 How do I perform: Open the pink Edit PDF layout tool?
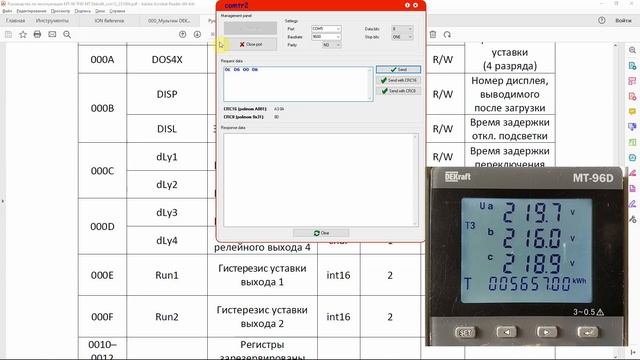coord(632,81)
